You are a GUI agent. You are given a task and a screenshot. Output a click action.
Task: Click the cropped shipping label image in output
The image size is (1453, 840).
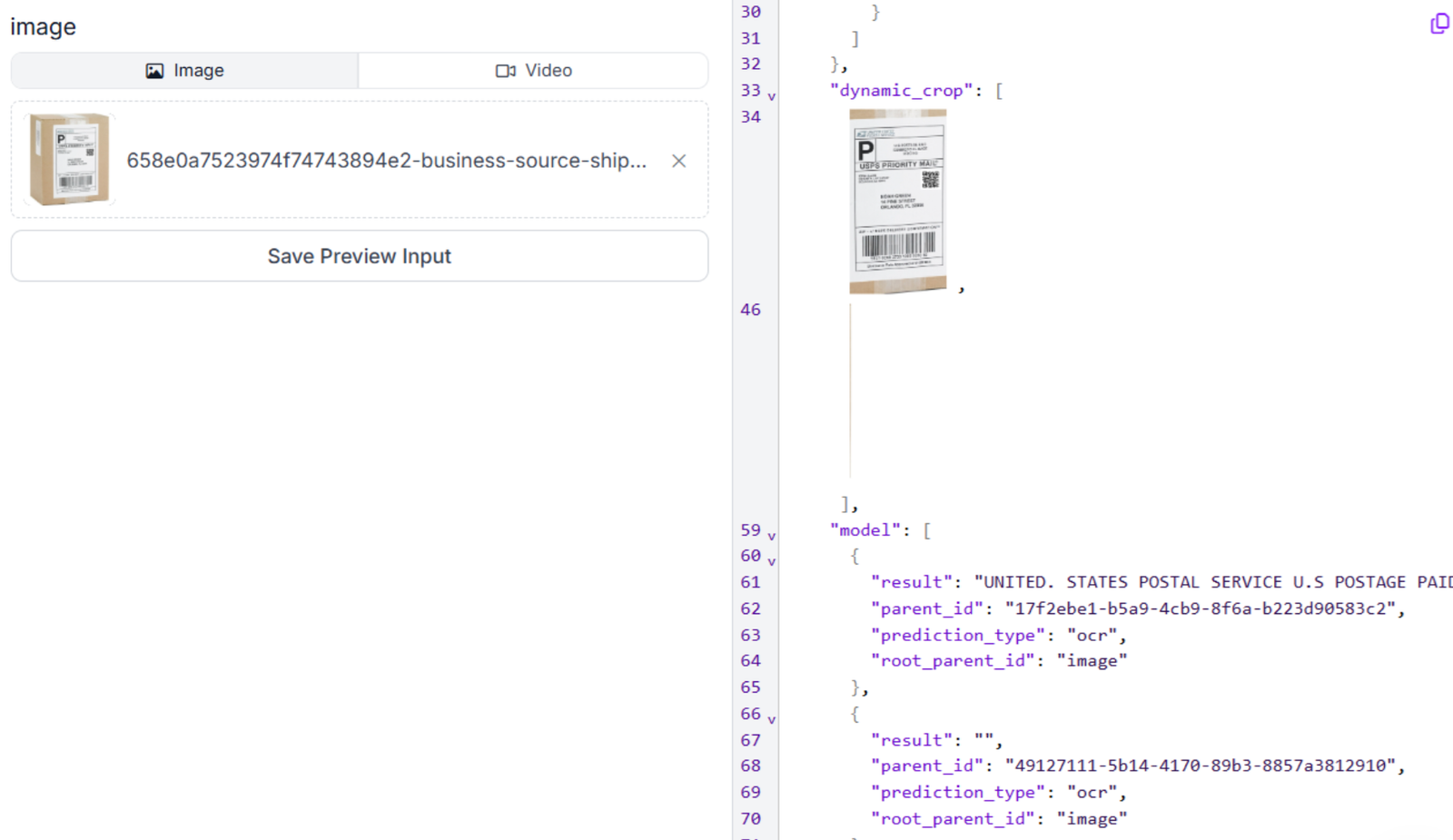coord(897,202)
